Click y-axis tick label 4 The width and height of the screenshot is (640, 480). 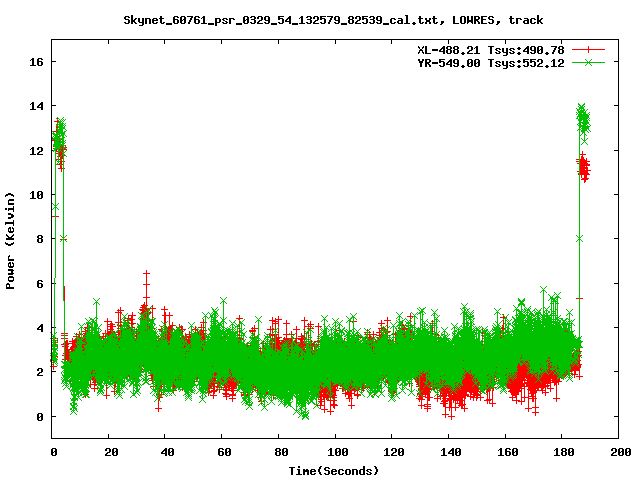(x=40, y=328)
